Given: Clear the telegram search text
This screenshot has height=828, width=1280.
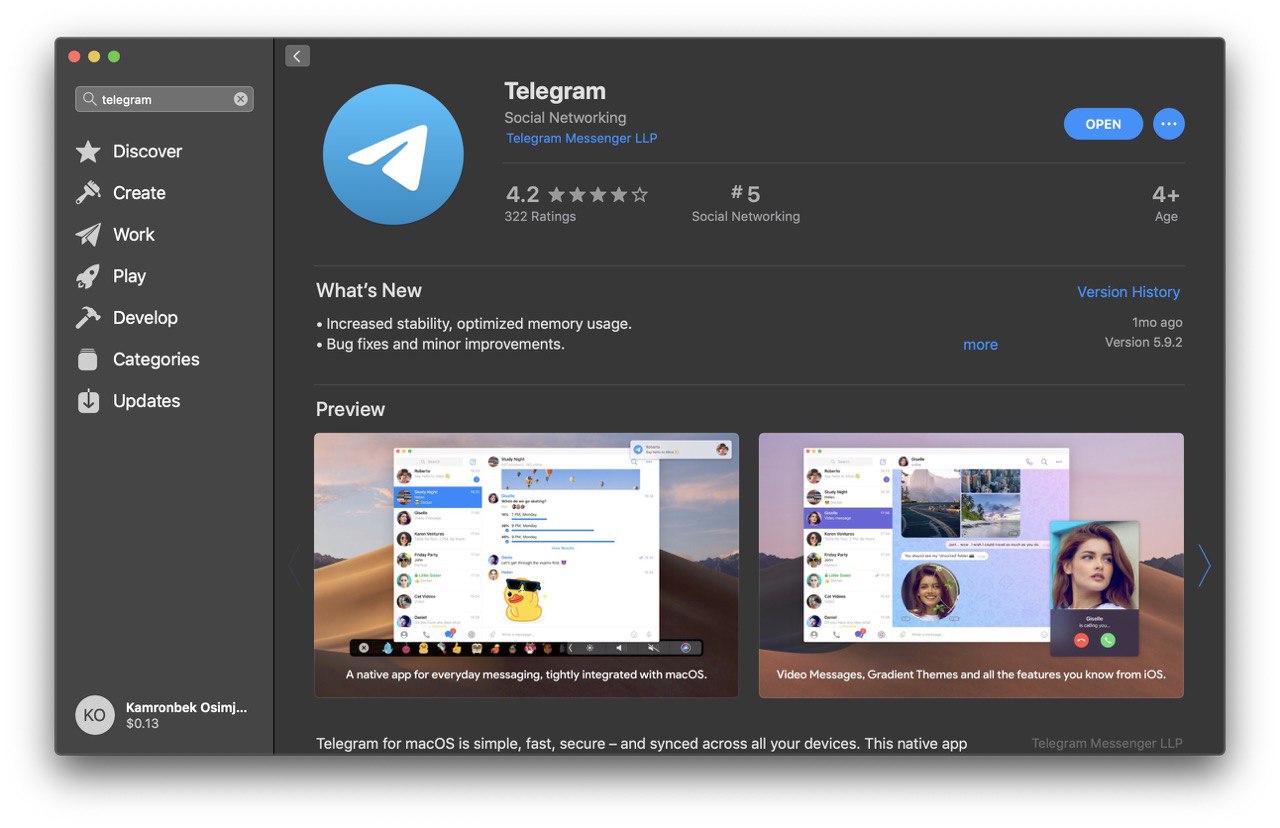Looking at the screenshot, I should coord(241,99).
